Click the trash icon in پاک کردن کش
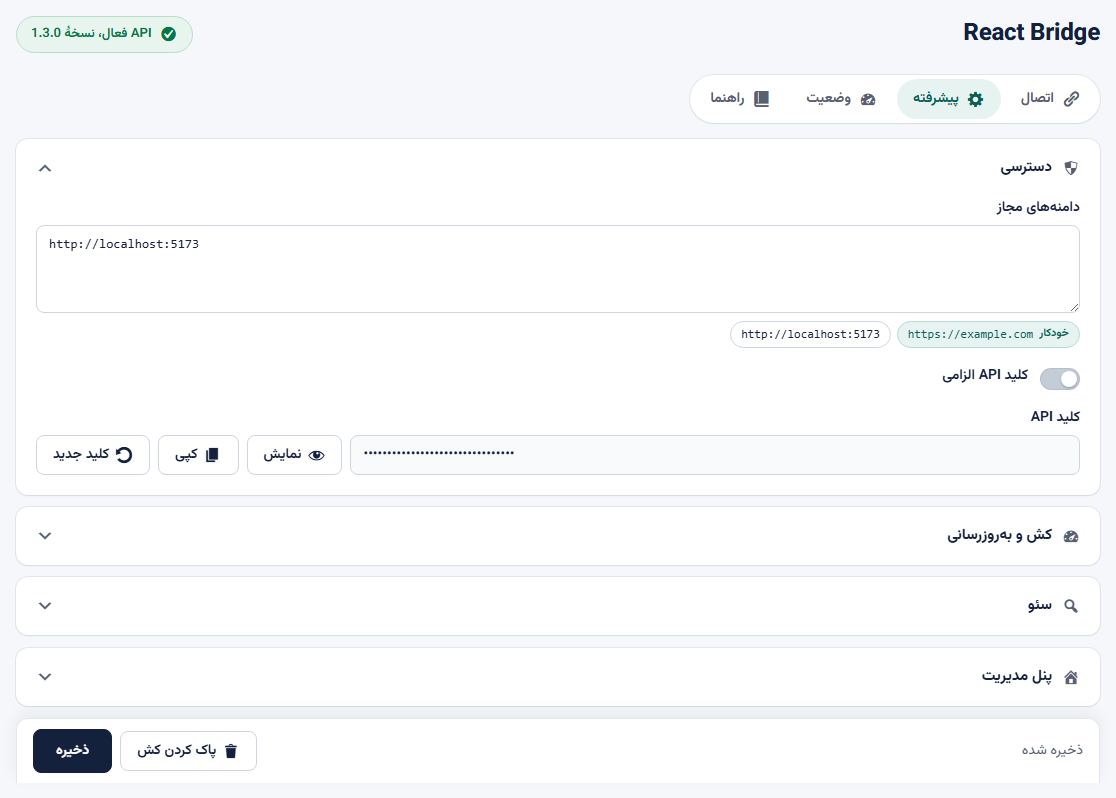Screen dimensions: 1116x798 (x=231, y=751)
